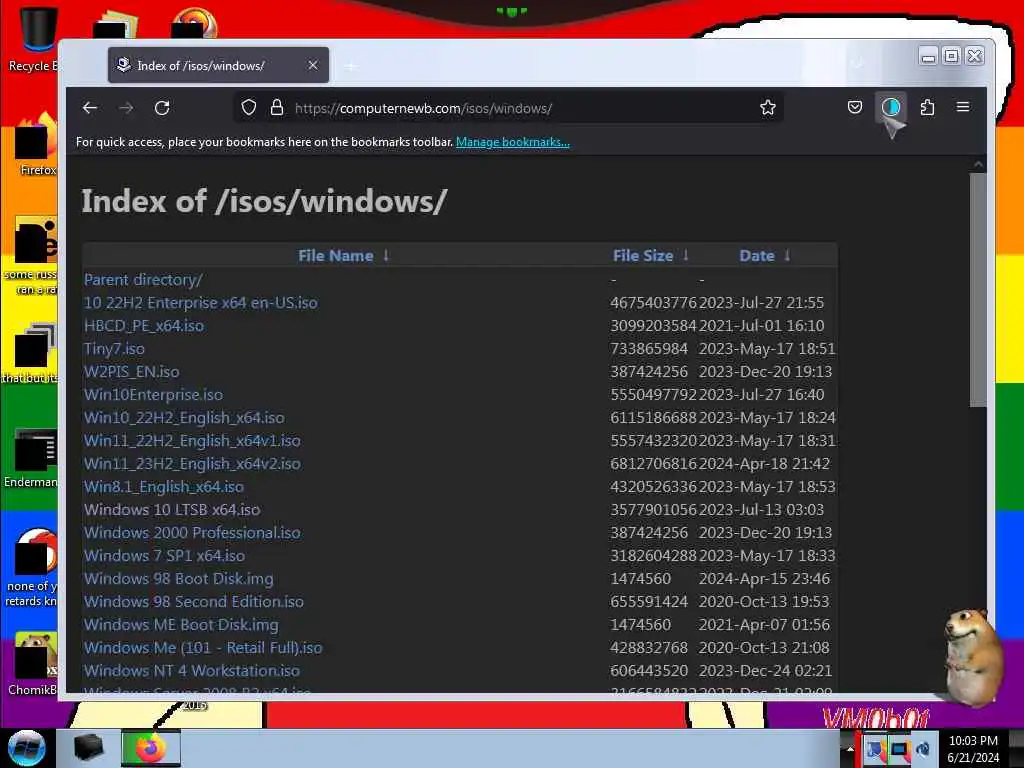Select date 2021-Jul-01 16:10
This screenshot has width=1024, height=768.
tap(761, 325)
